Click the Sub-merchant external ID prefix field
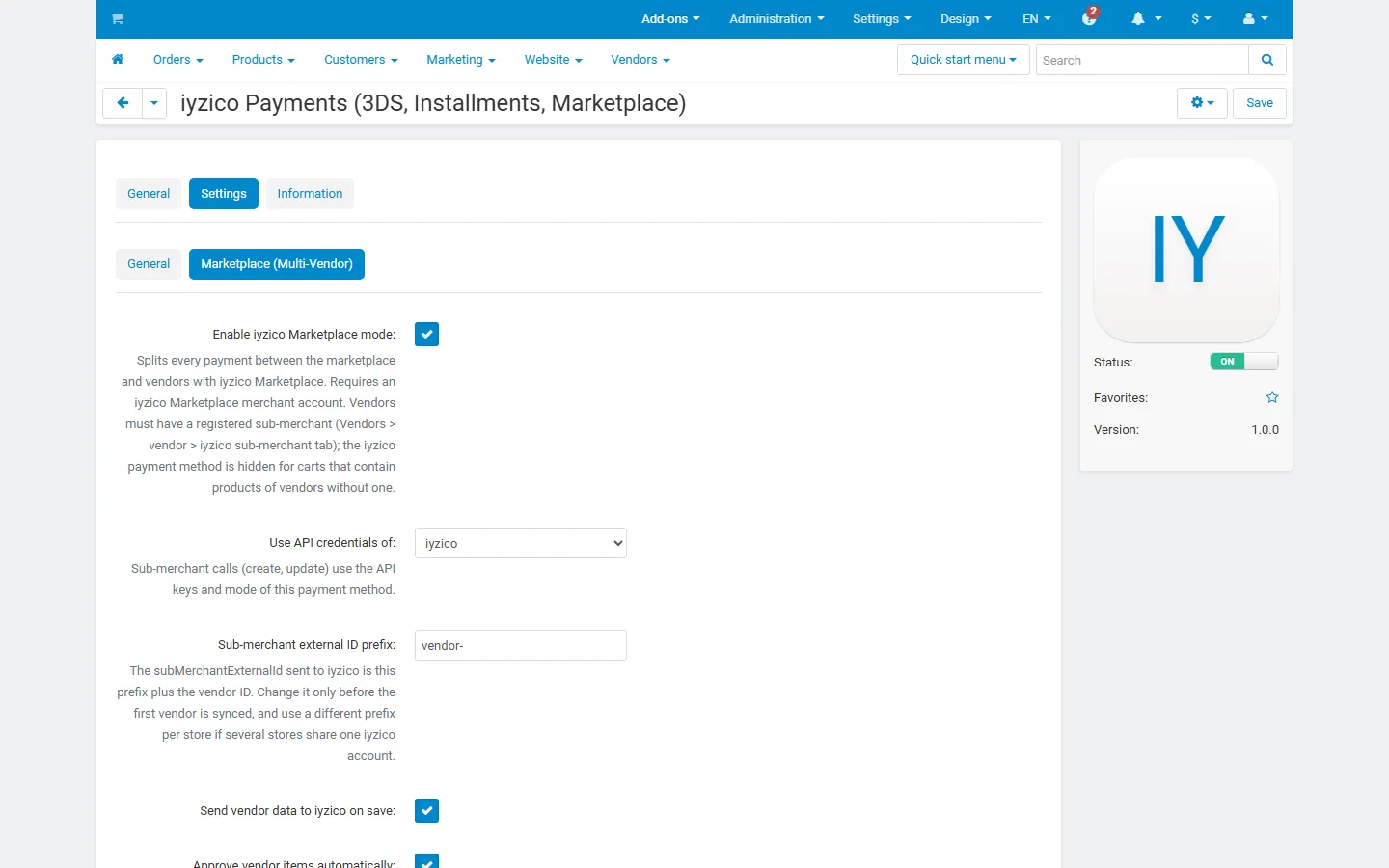Viewport: 1389px width, 868px height. tap(521, 645)
